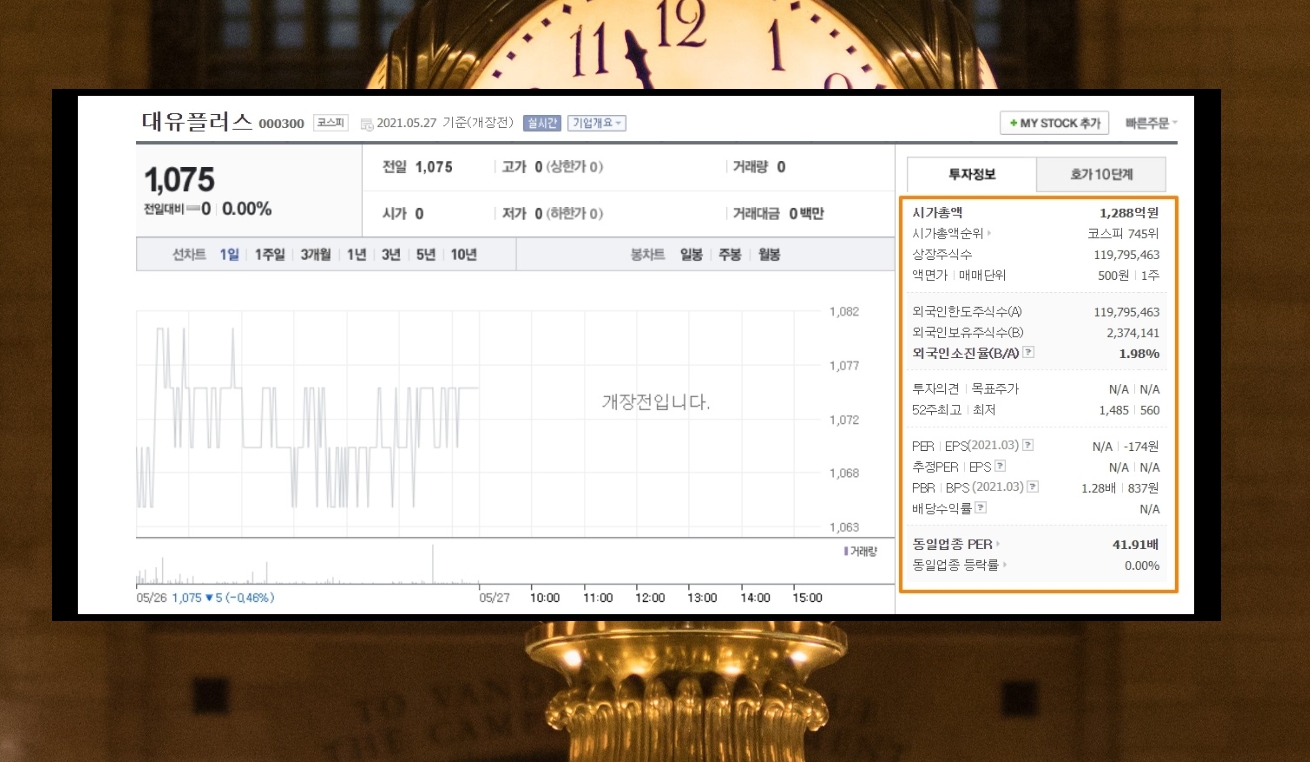Select the 5년 line chart period
The image size is (1310, 762).
coord(425,255)
